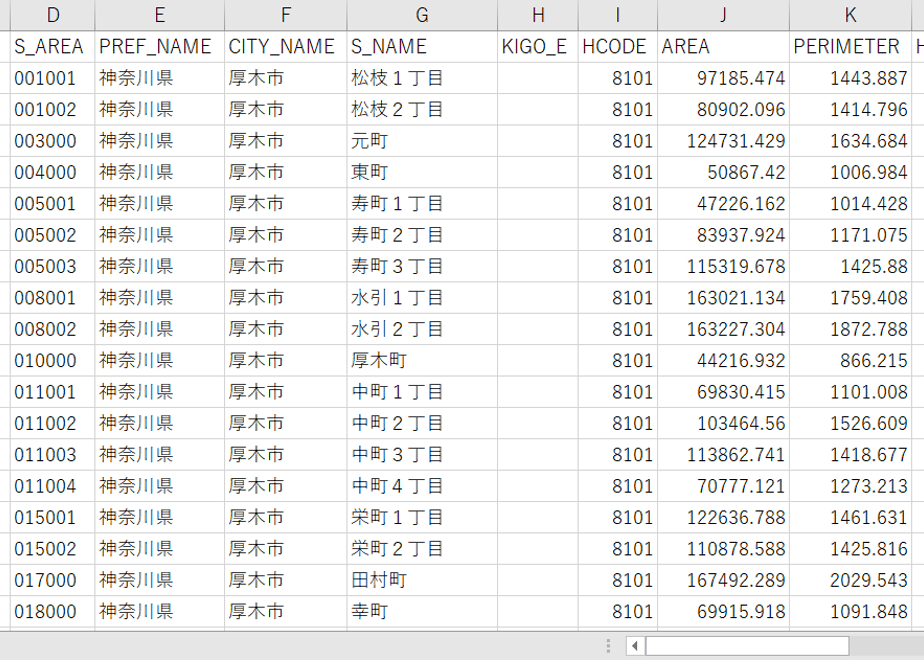Viewport: 924px width, 660px height.
Task: Select column K header
Action: [x=850, y=15]
